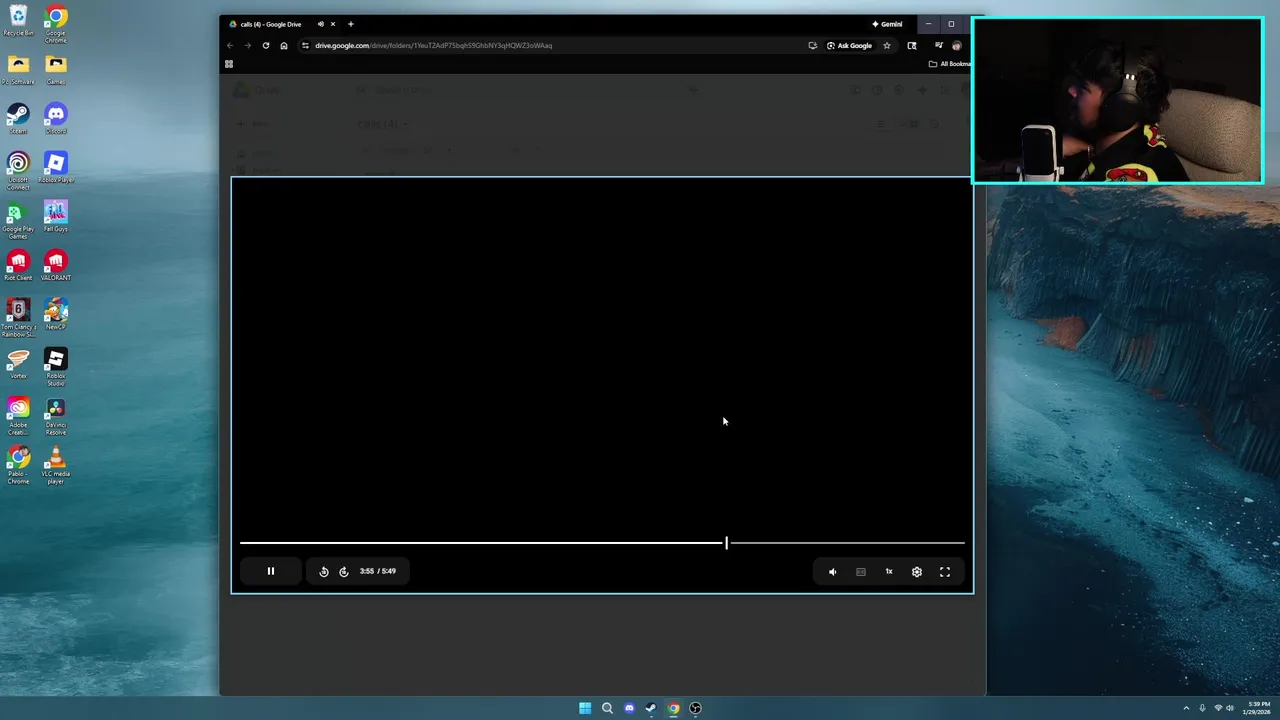Open NewCP desktop icon

pos(56,315)
